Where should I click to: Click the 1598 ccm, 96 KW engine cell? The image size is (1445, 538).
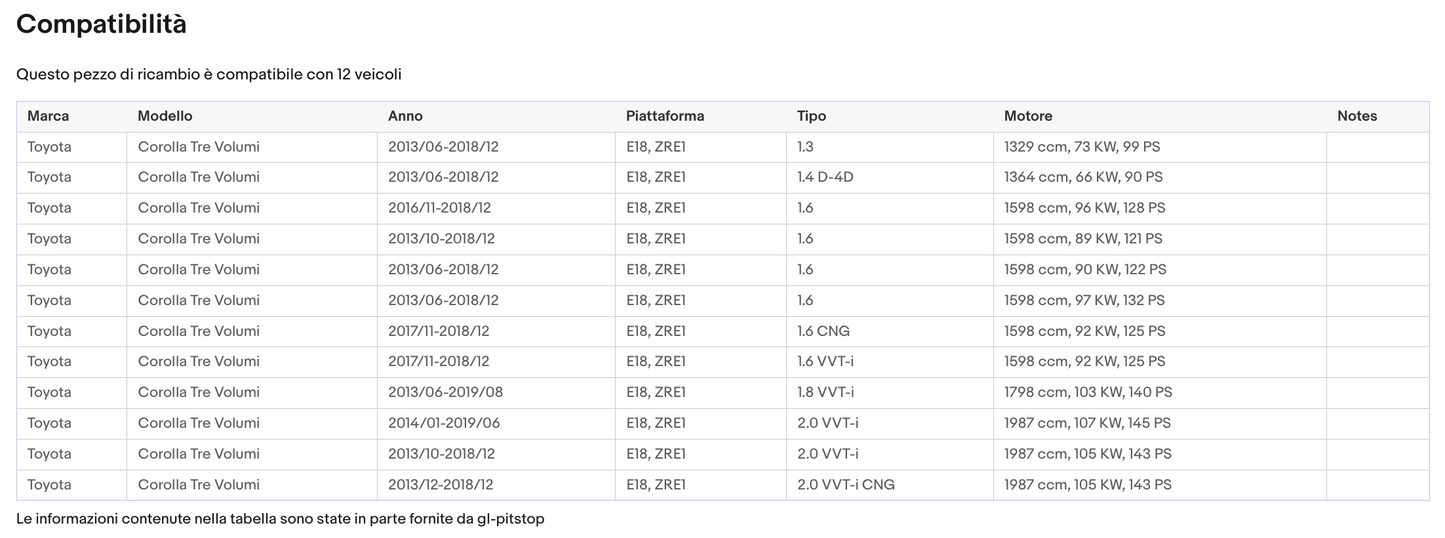pos(1084,208)
